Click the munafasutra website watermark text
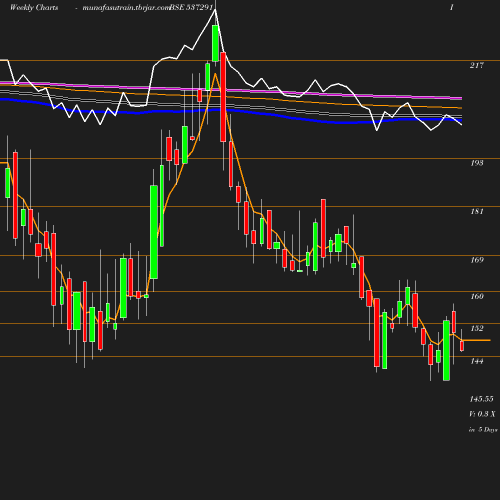This screenshot has height=500, width=500. (126, 7)
